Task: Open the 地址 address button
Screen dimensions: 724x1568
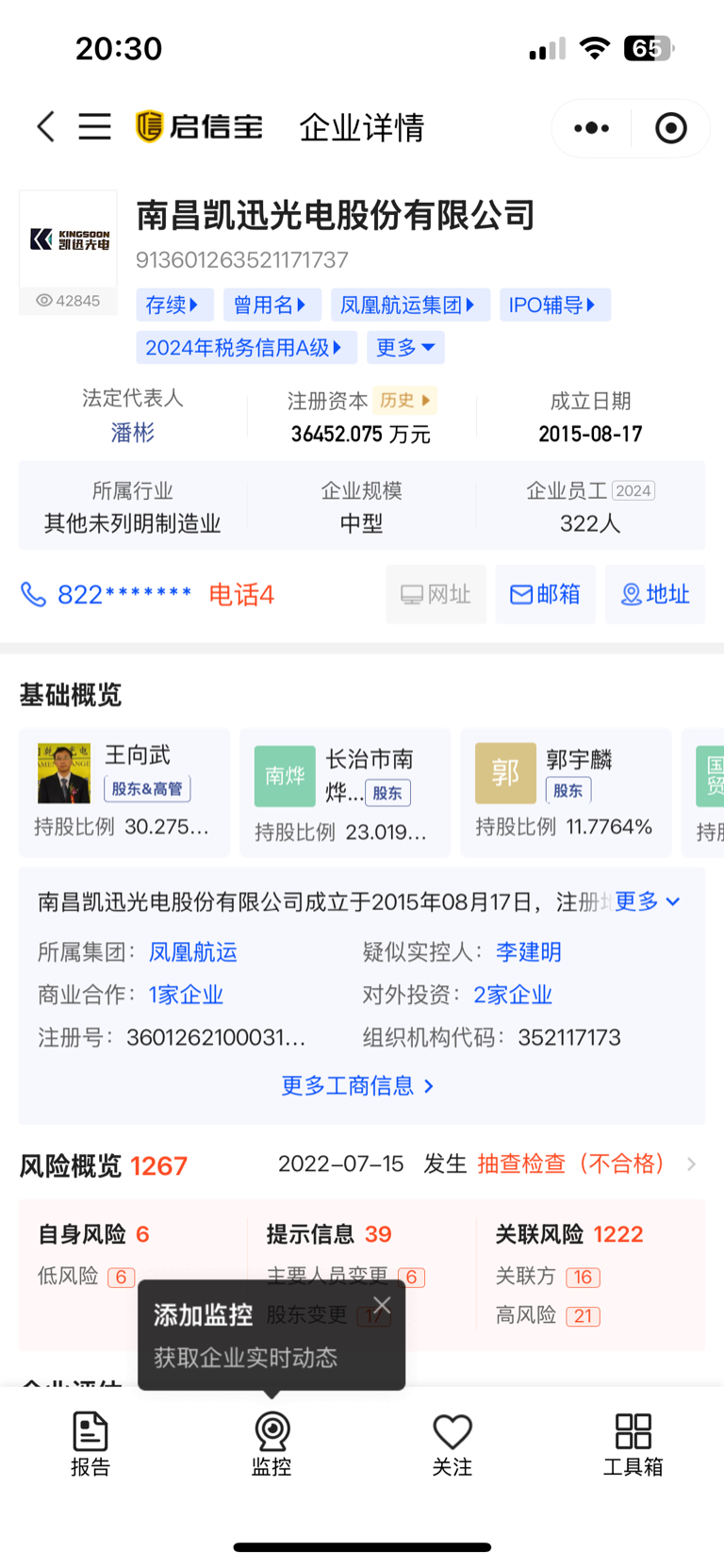Action: tap(655, 594)
